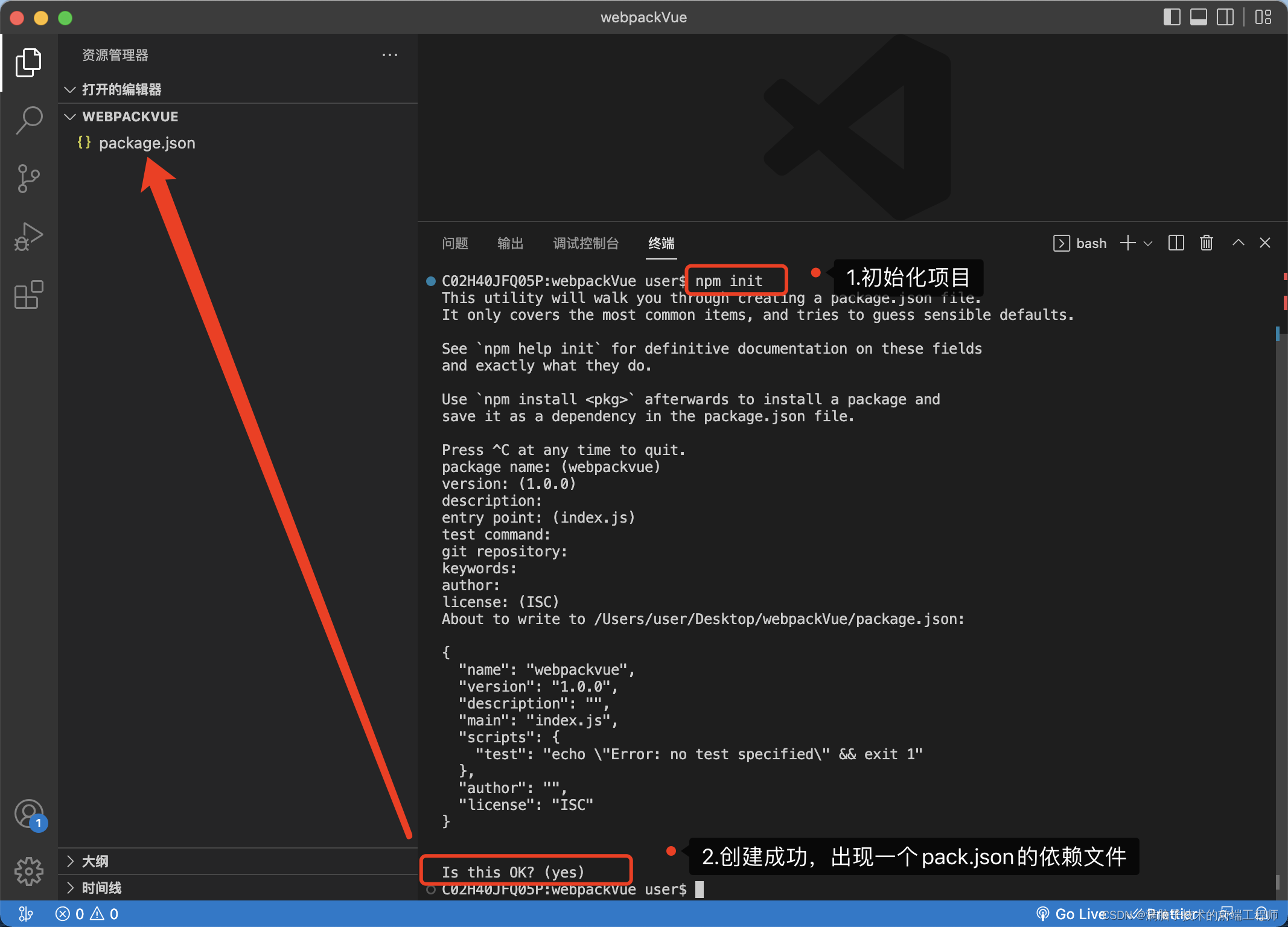
Task: Open the Accounts menu icon
Action: pyautogui.click(x=30, y=815)
